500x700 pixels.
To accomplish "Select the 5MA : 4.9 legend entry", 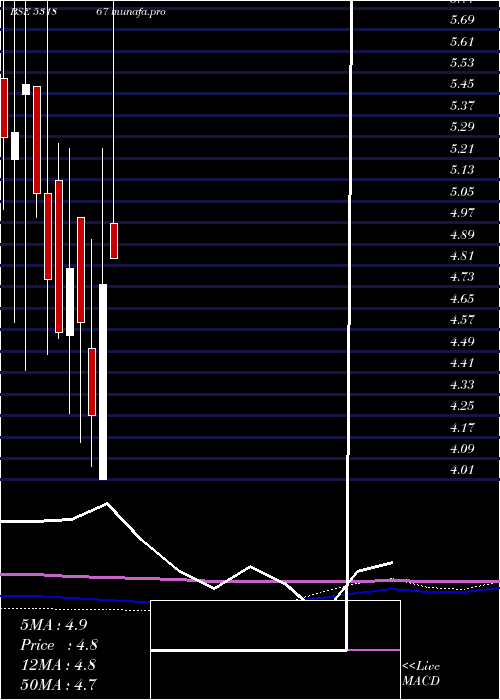I will (x=54, y=625).
